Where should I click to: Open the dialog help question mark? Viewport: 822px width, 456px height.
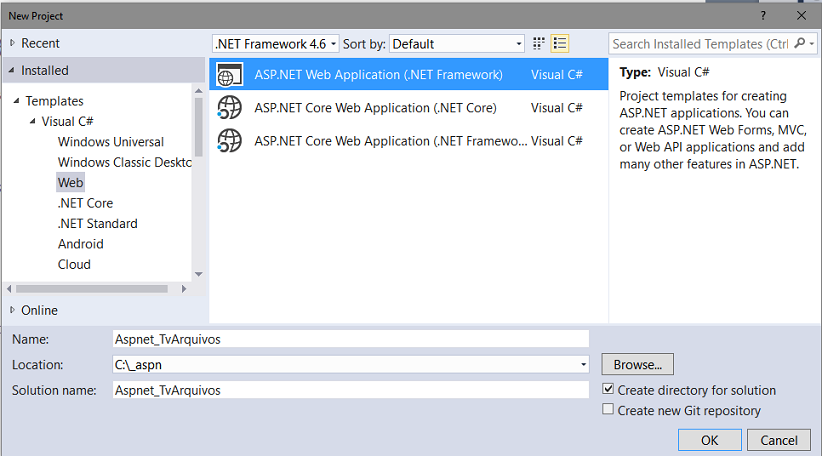point(763,16)
